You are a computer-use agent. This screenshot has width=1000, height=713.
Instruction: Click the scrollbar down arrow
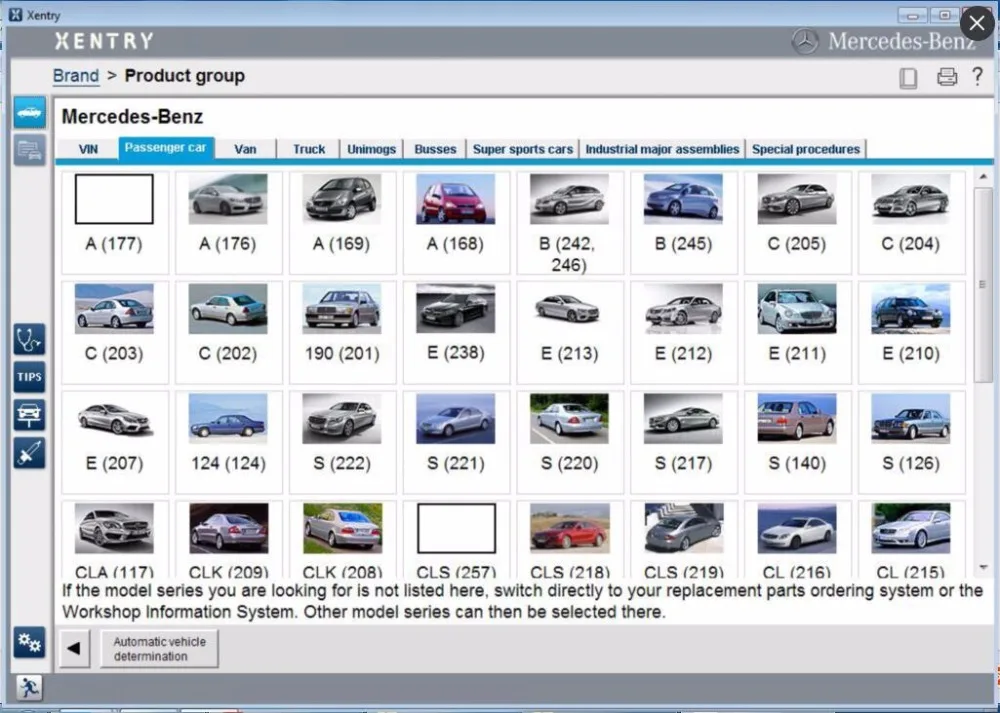pos(983,567)
